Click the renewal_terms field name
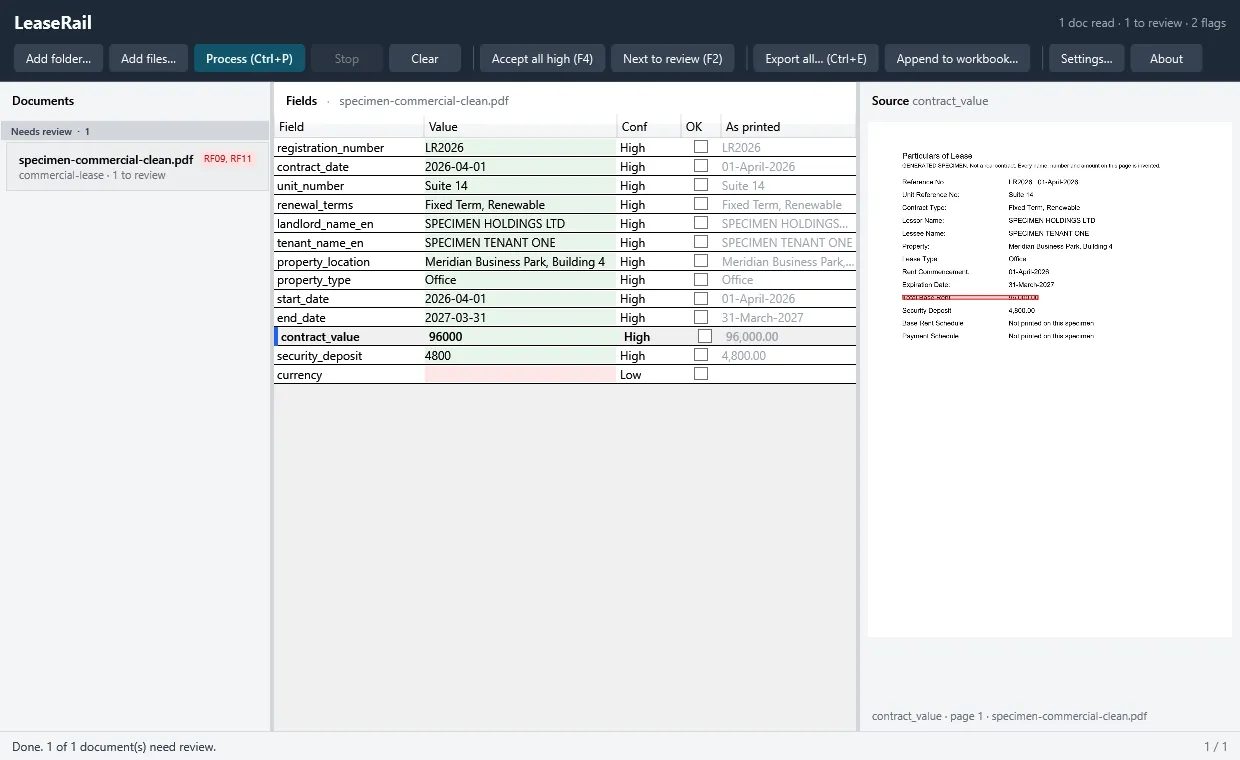 click(315, 204)
